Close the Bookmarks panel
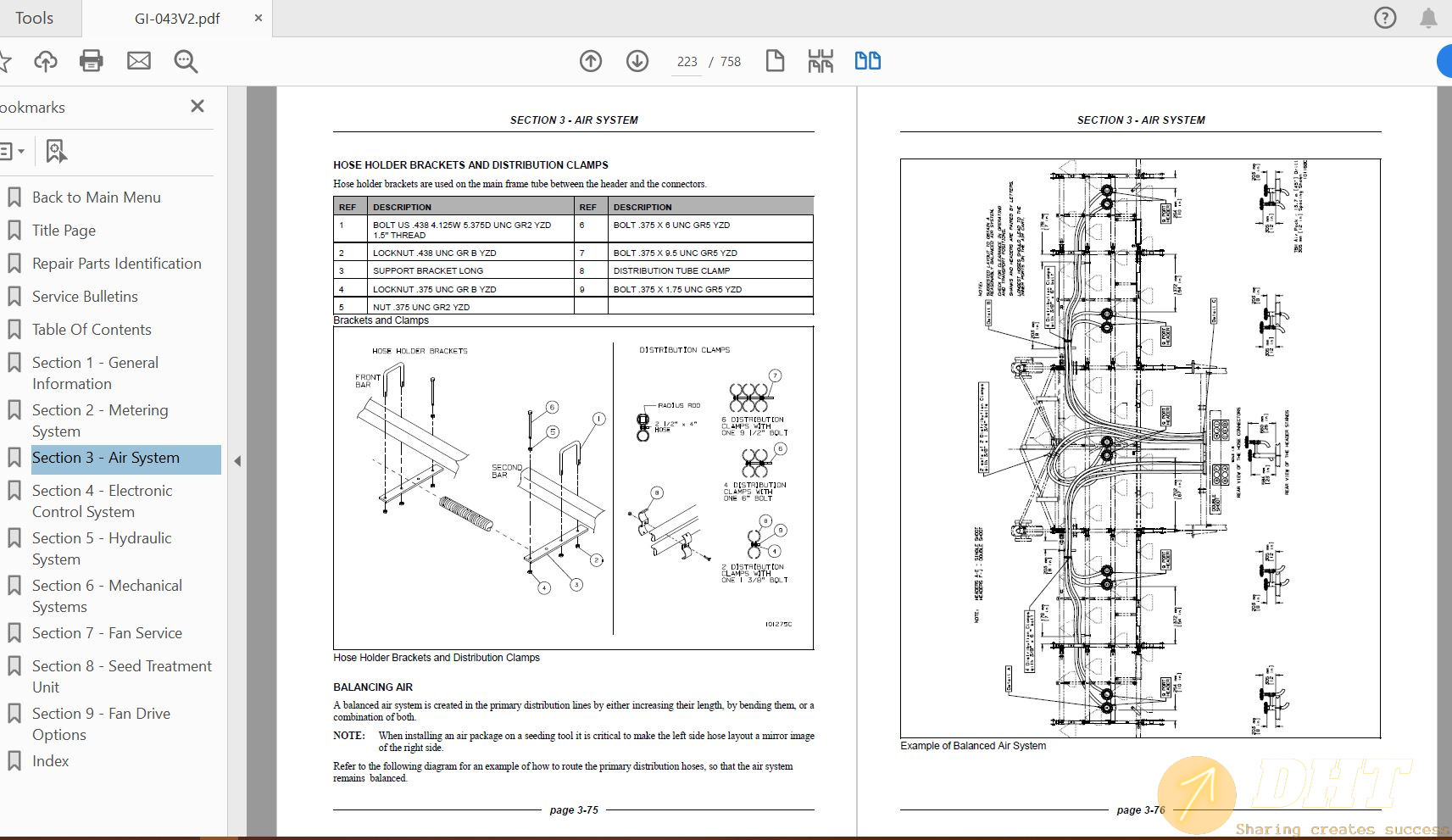The height and width of the screenshot is (840, 1452). click(x=197, y=106)
